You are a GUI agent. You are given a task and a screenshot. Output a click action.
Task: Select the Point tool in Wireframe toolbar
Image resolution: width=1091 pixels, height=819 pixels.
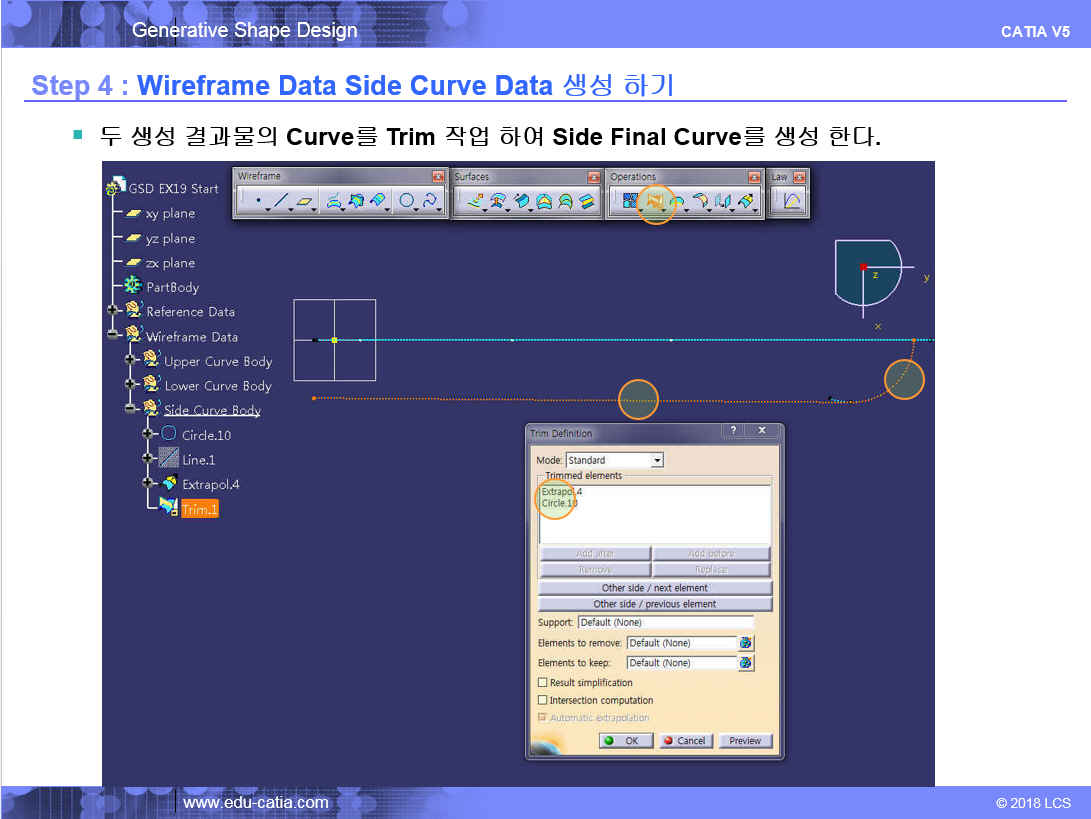tap(258, 202)
